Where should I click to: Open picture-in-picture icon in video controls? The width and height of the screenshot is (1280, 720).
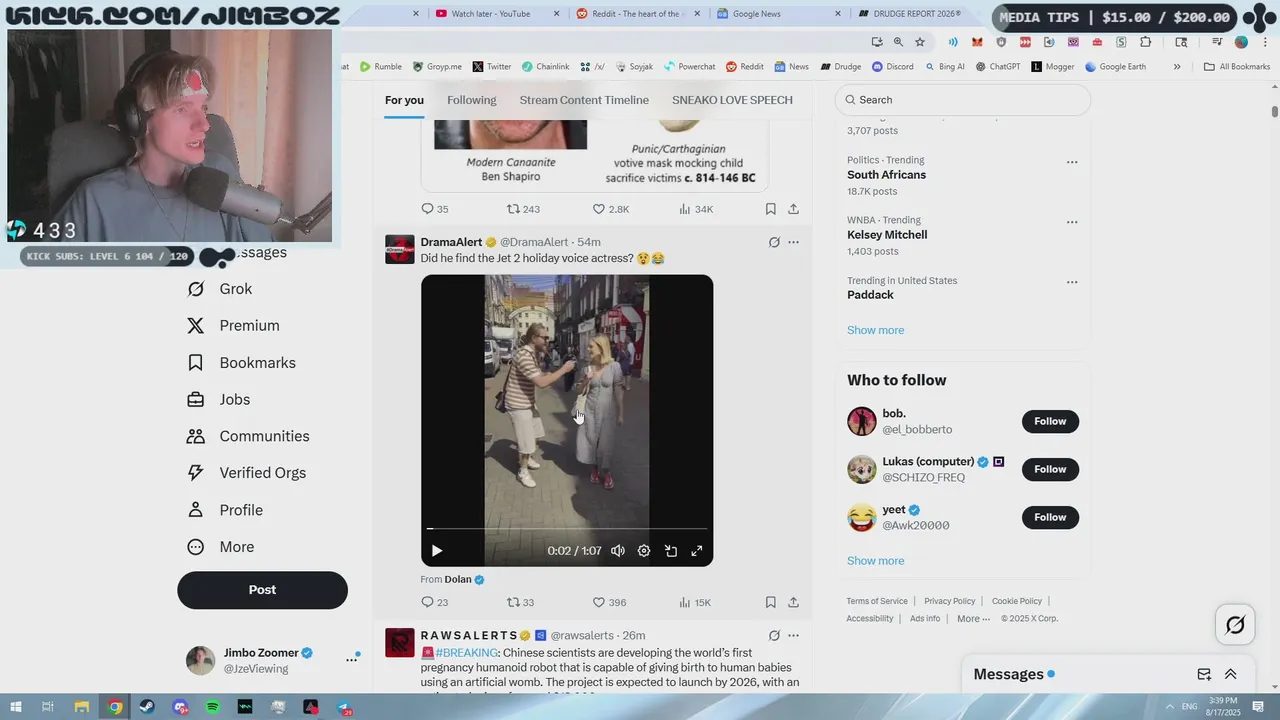[x=671, y=551]
